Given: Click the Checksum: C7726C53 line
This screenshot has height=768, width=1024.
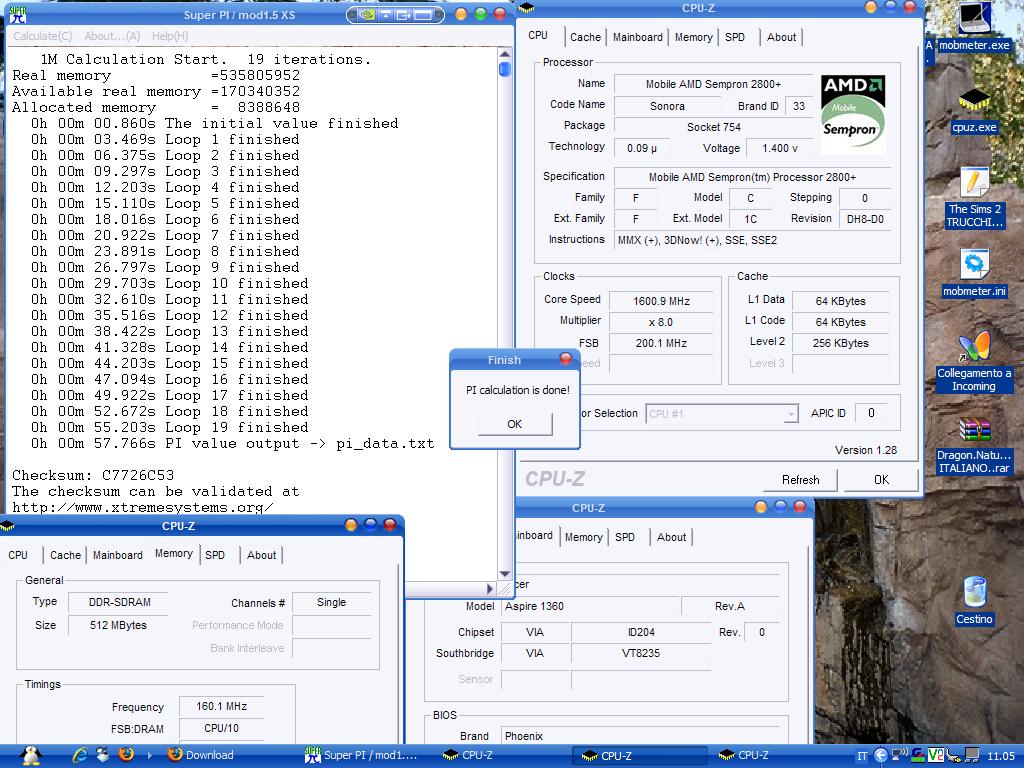Looking at the screenshot, I should [93, 475].
